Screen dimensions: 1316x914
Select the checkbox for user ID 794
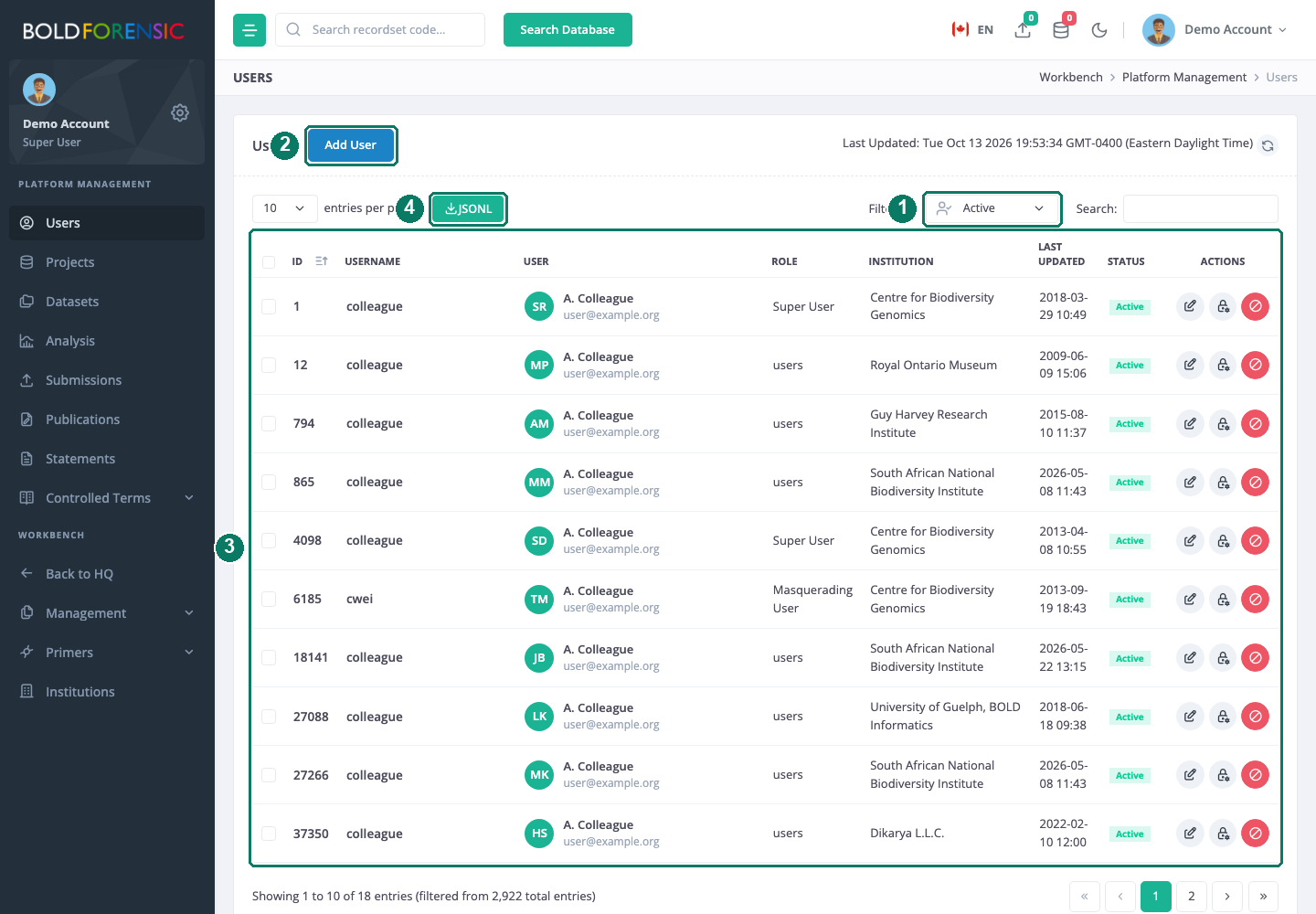(x=269, y=423)
